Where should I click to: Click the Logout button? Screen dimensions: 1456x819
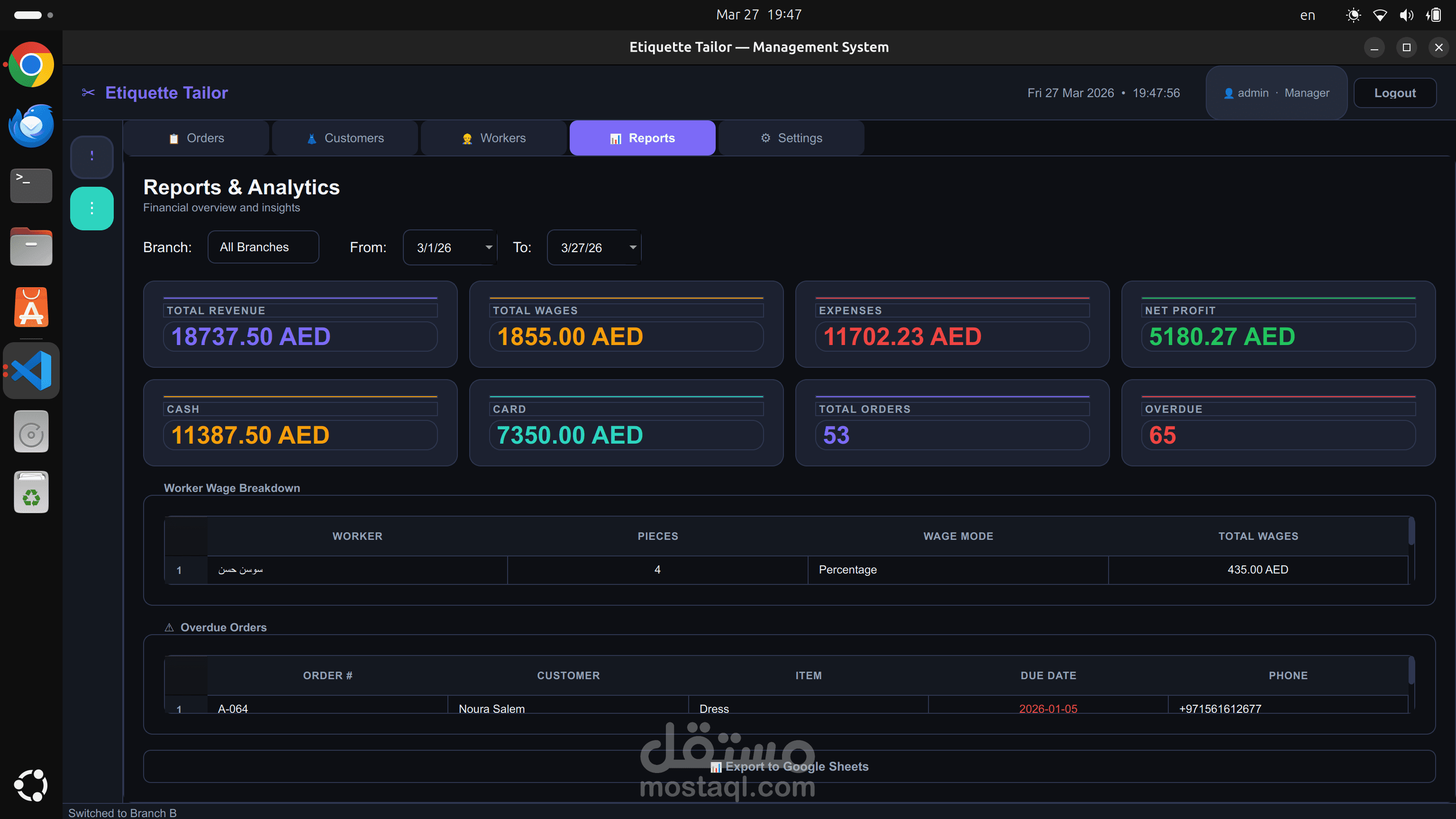coord(1394,93)
